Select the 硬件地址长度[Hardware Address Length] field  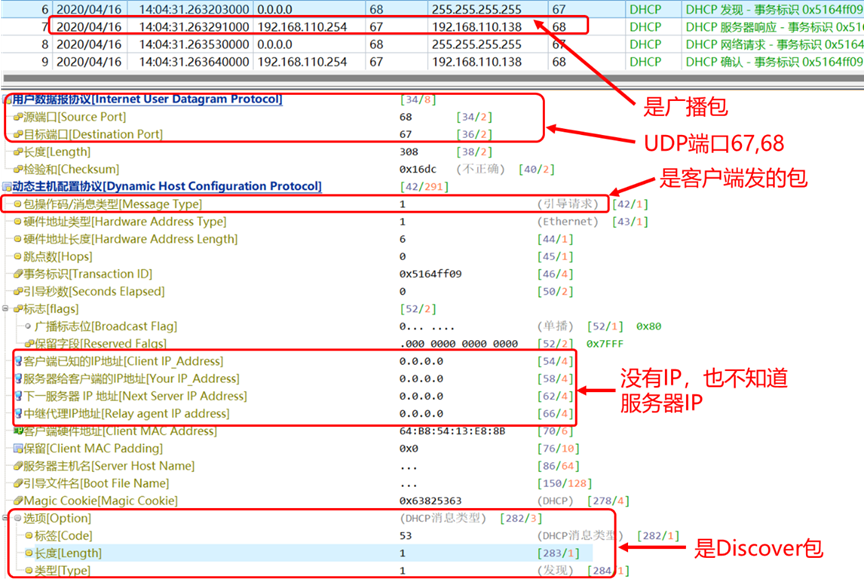tap(131, 239)
